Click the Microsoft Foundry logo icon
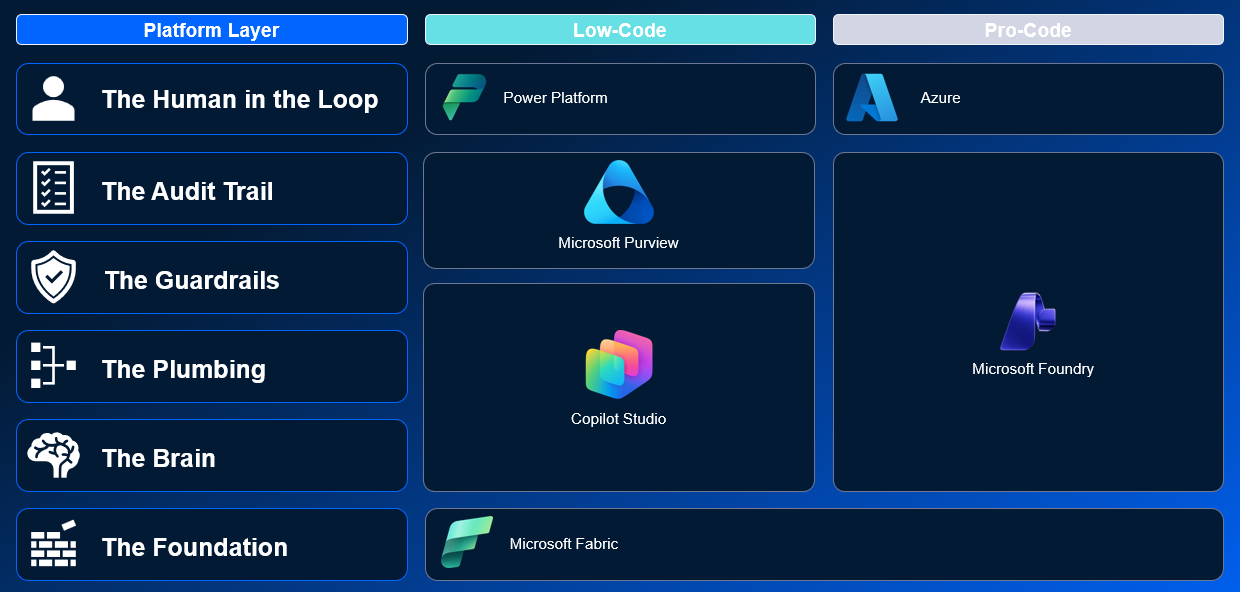Screen dimensions: 1240x592 (1028, 321)
